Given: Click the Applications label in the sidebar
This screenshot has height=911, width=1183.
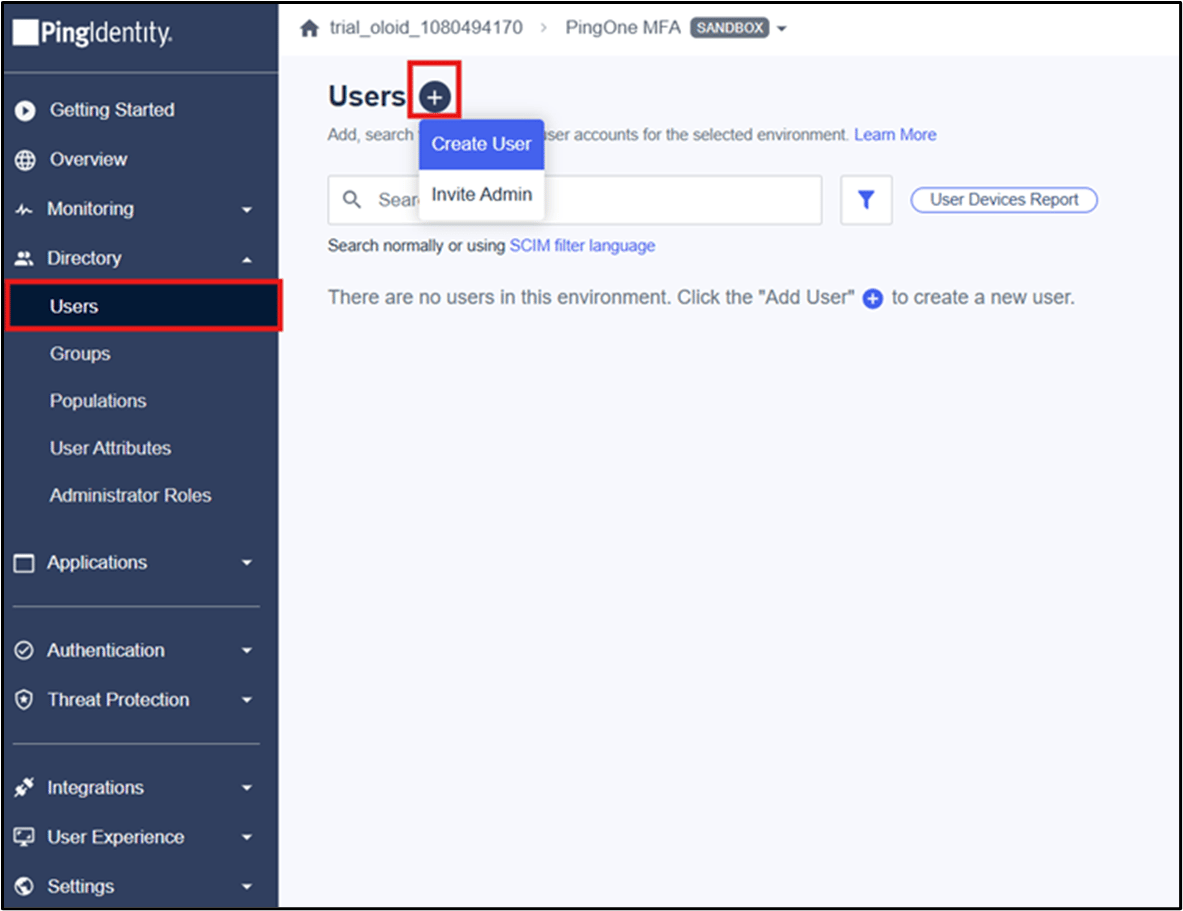Looking at the screenshot, I should click(x=97, y=562).
